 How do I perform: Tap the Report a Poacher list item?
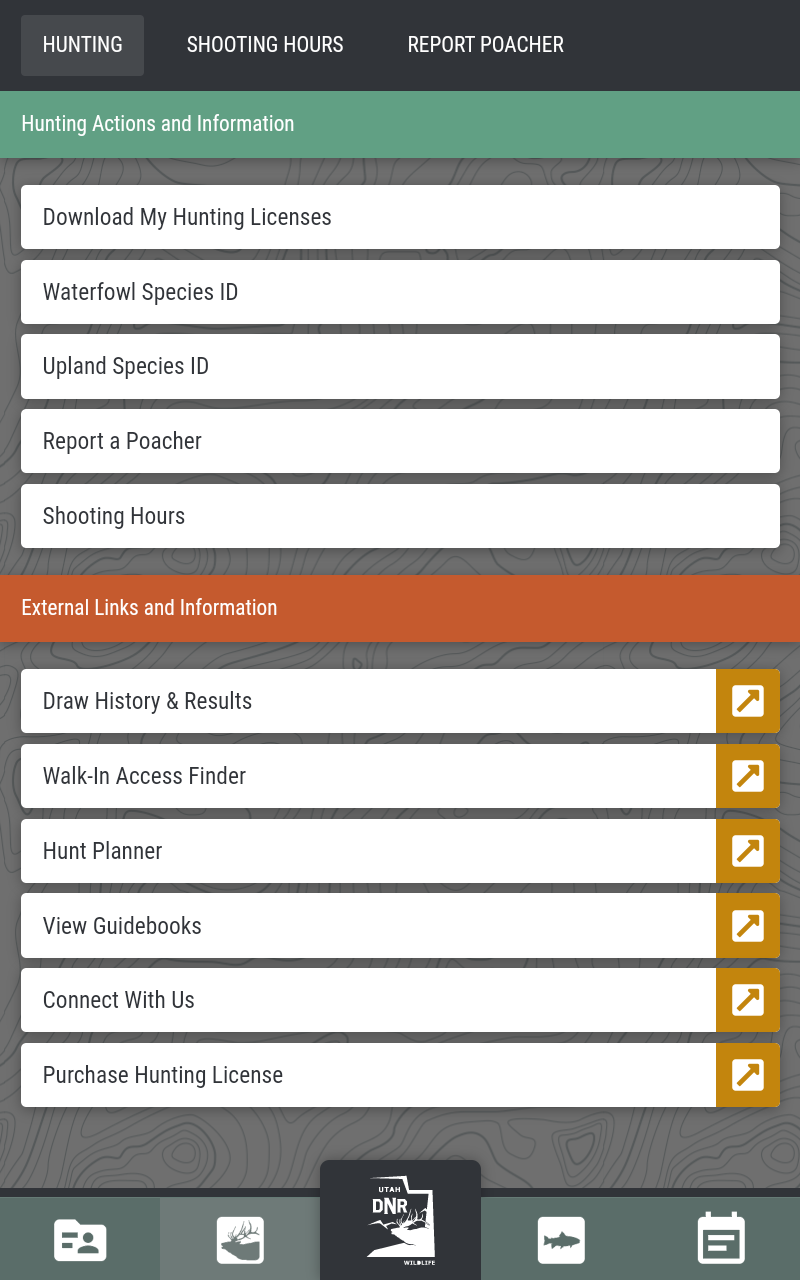coord(400,441)
